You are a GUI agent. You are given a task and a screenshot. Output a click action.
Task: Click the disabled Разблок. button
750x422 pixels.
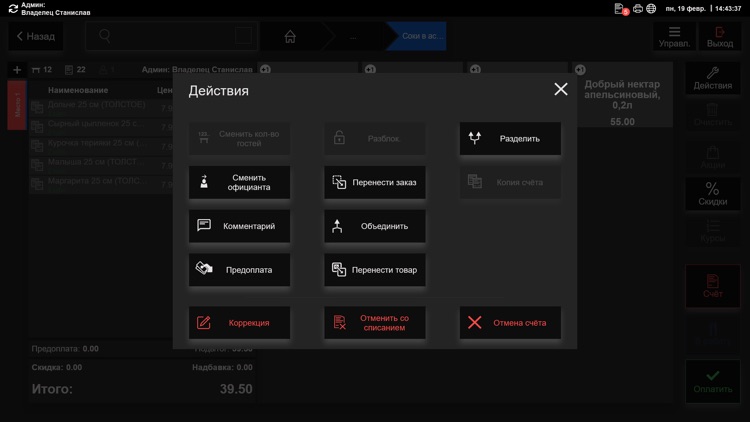pyautogui.click(x=375, y=138)
